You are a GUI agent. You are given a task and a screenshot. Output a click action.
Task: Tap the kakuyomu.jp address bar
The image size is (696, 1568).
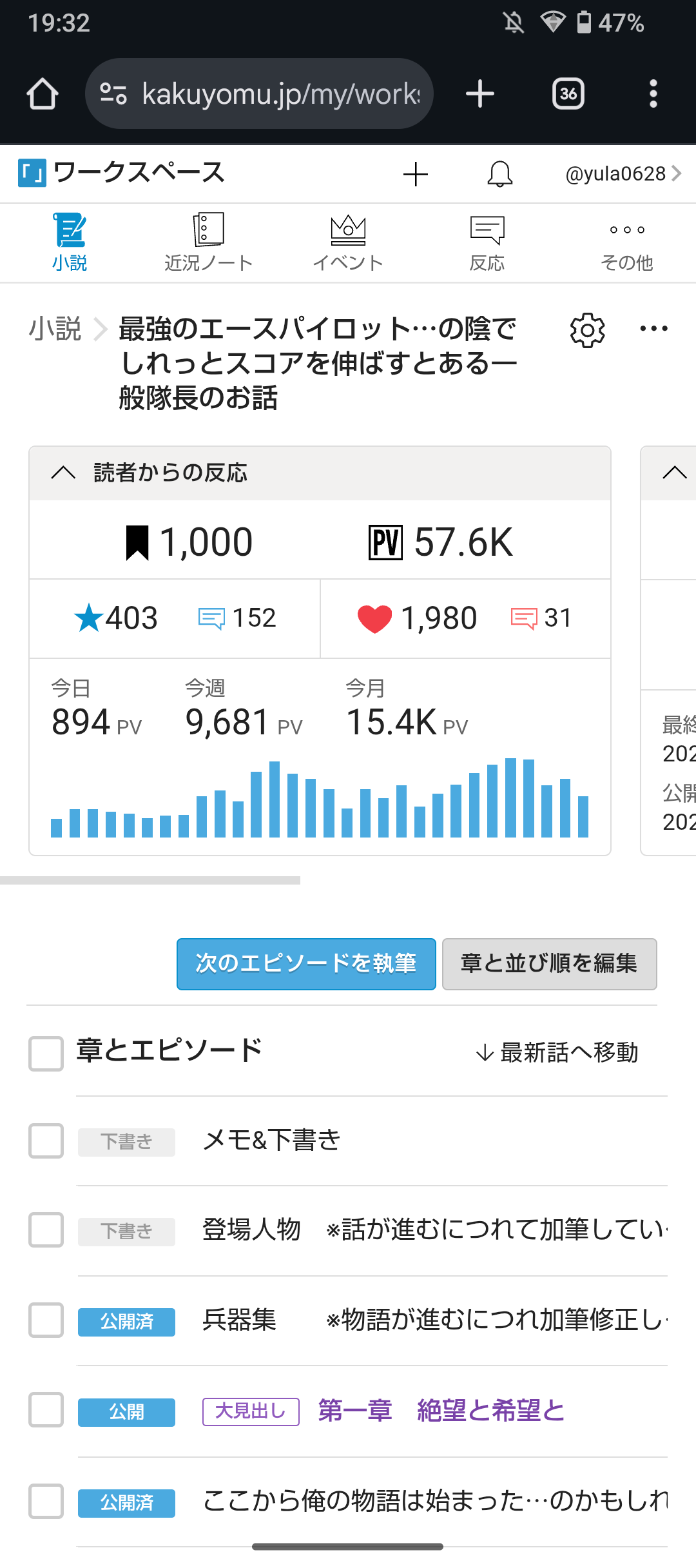tap(271, 94)
